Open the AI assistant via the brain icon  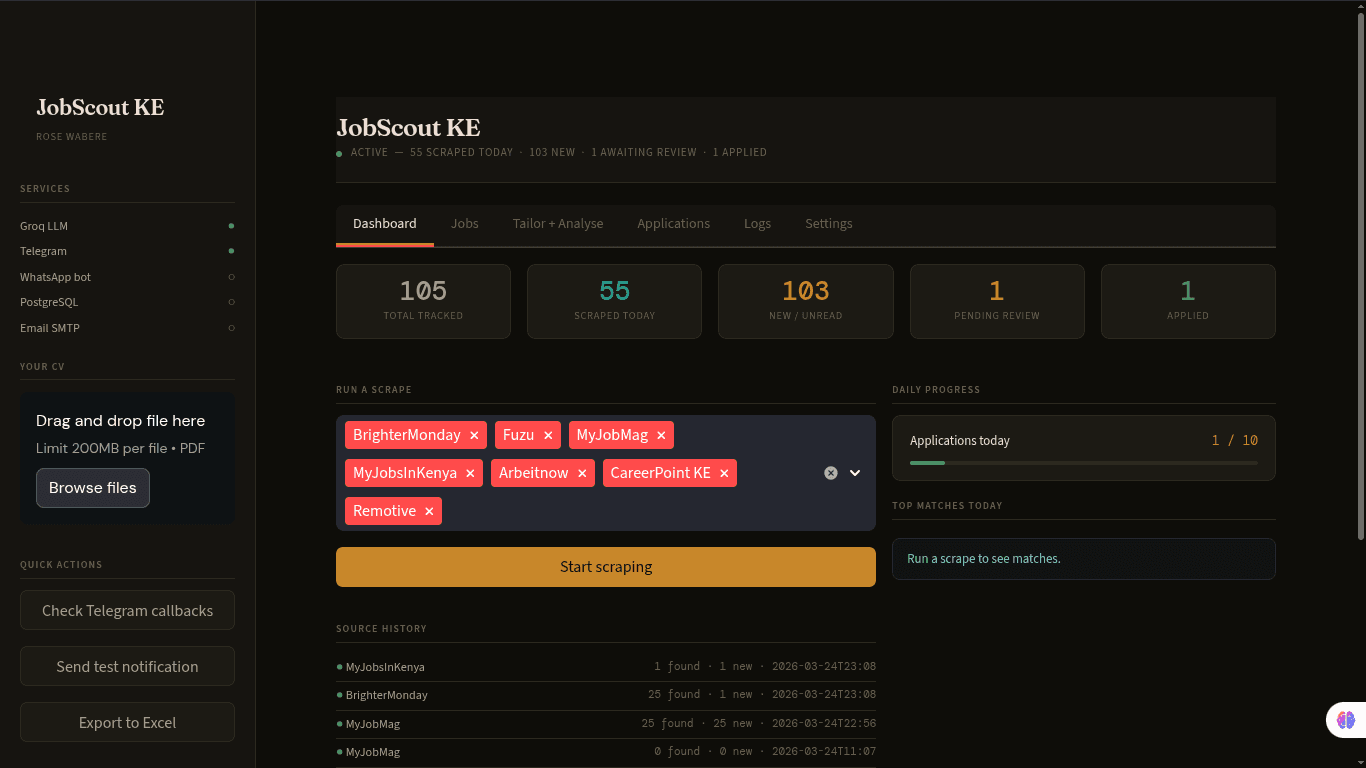tap(1345, 720)
